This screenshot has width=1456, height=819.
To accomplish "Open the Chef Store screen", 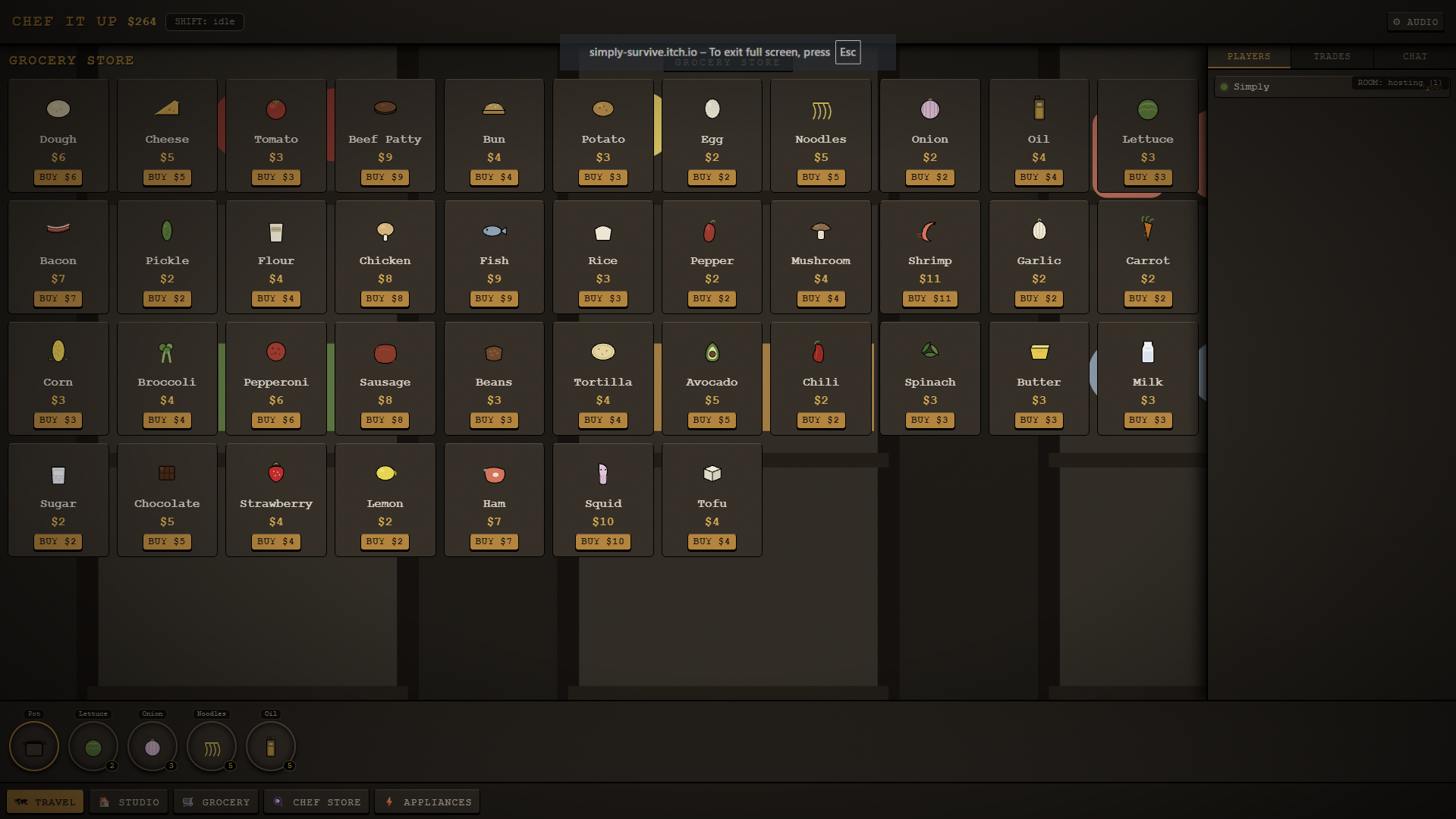I will pos(317,802).
